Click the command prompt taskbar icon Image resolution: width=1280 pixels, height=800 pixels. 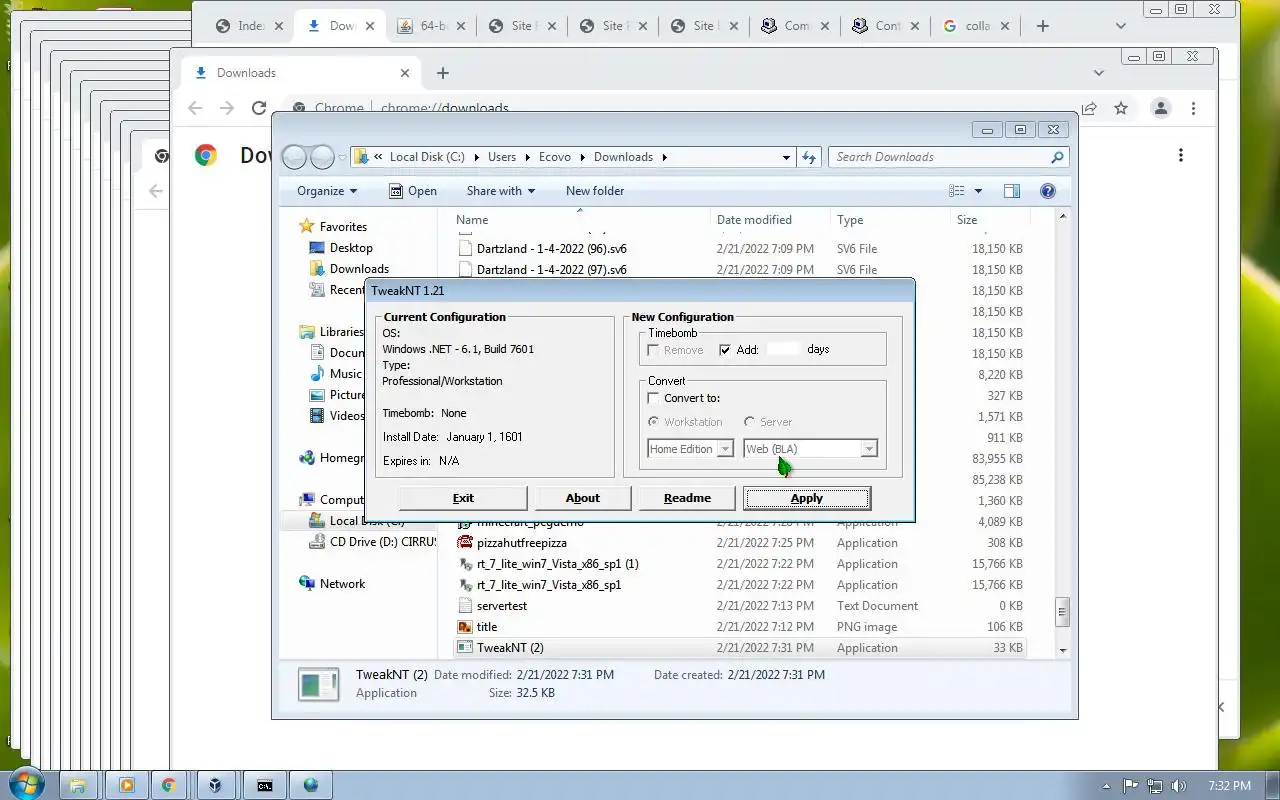pos(264,785)
